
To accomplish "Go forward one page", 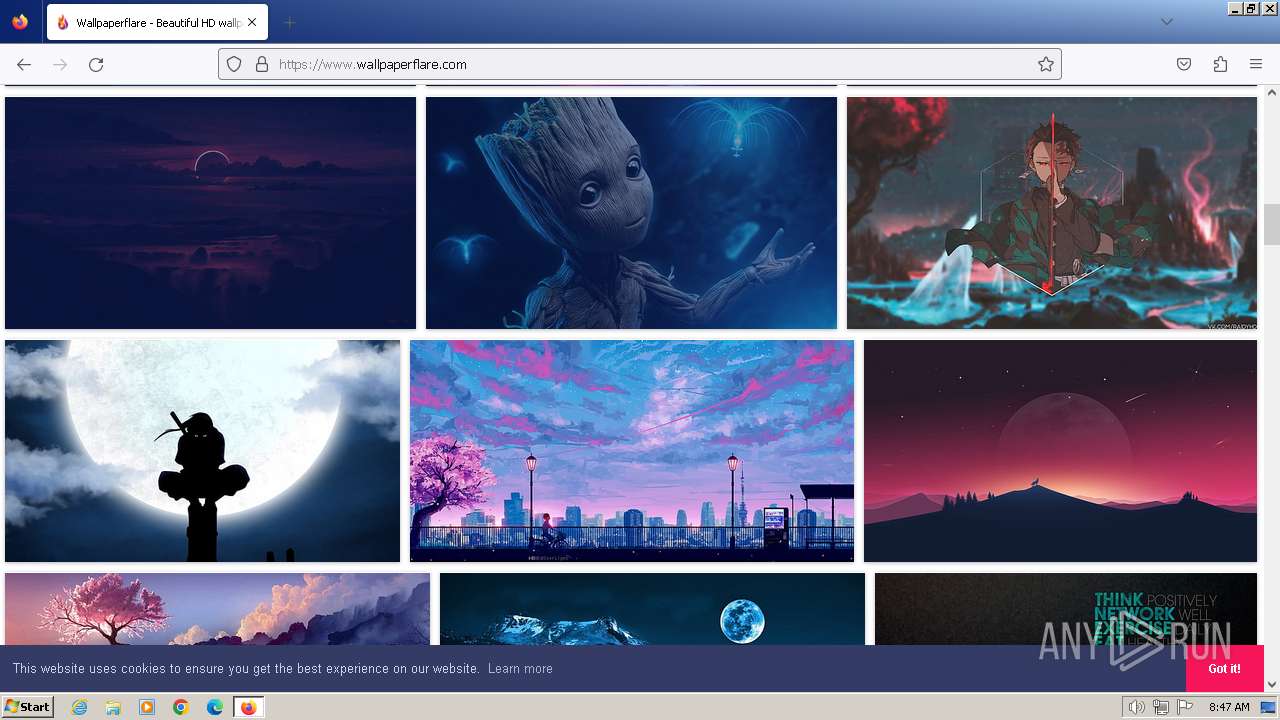I will point(60,64).
